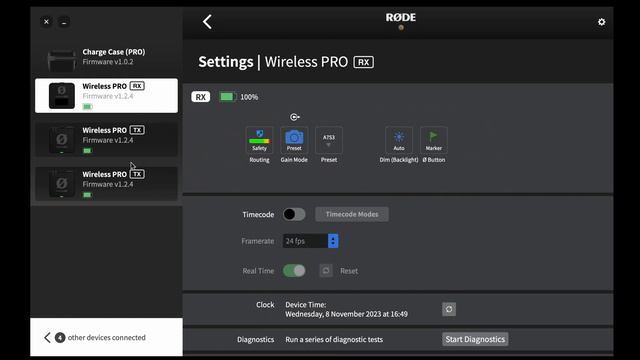Click the Real Time reset icon button
The image size is (640, 360).
[x=326, y=271]
